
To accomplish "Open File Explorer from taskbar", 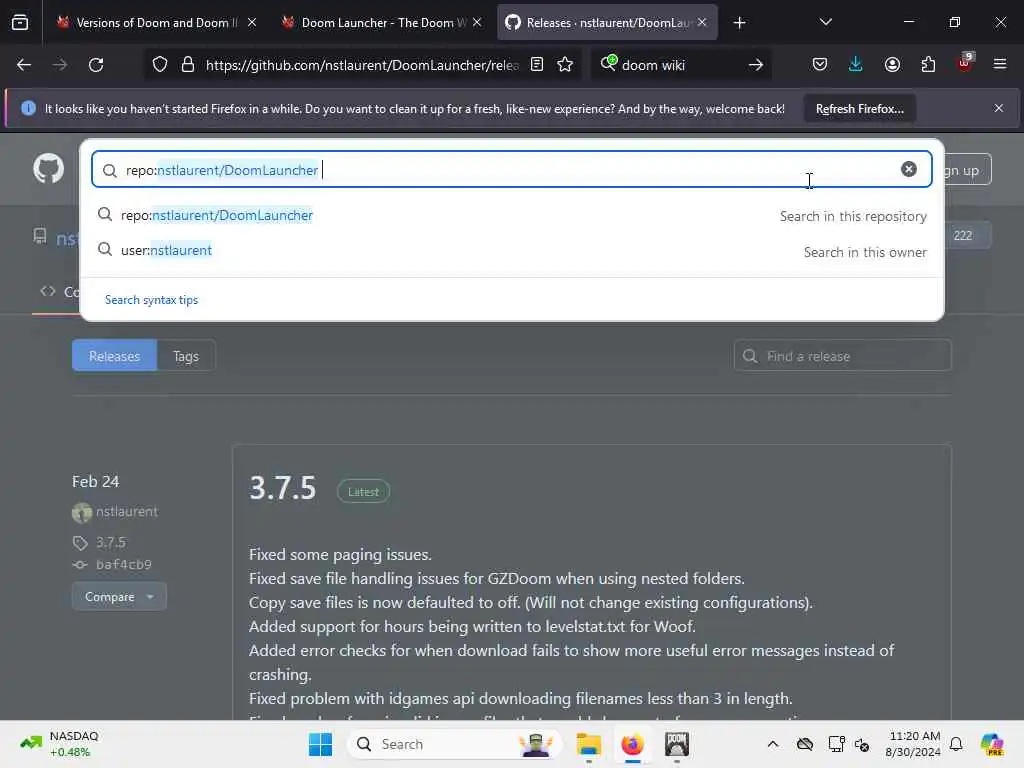I will click(588, 744).
